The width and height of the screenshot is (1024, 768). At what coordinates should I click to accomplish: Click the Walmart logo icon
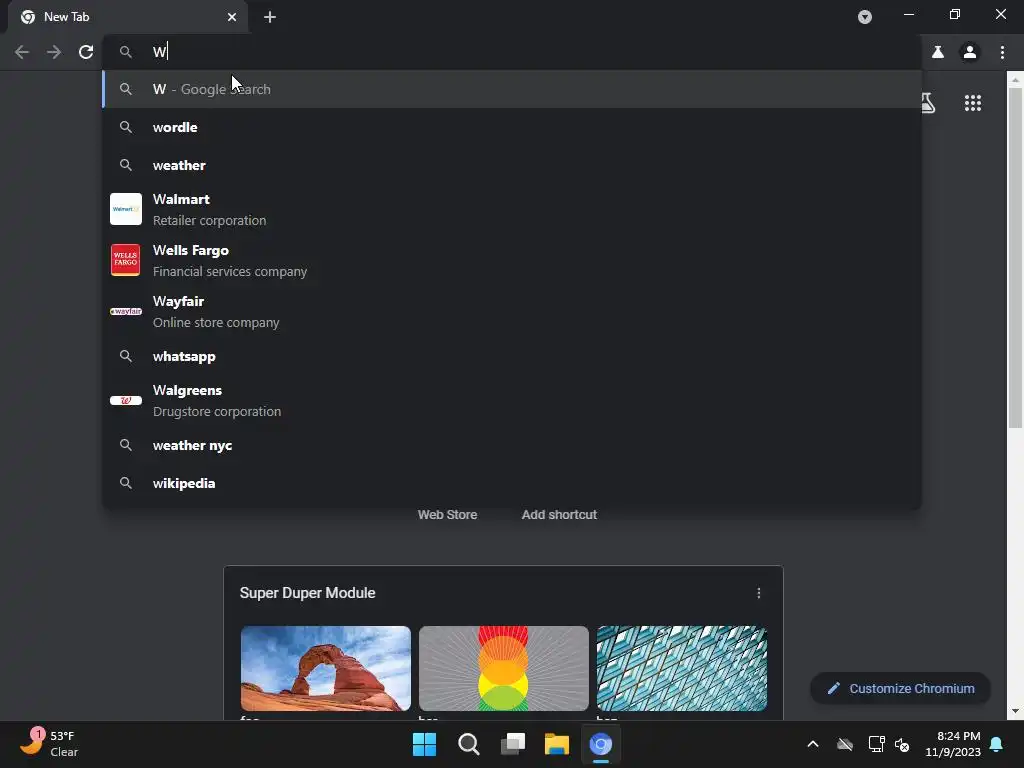[x=125, y=209]
